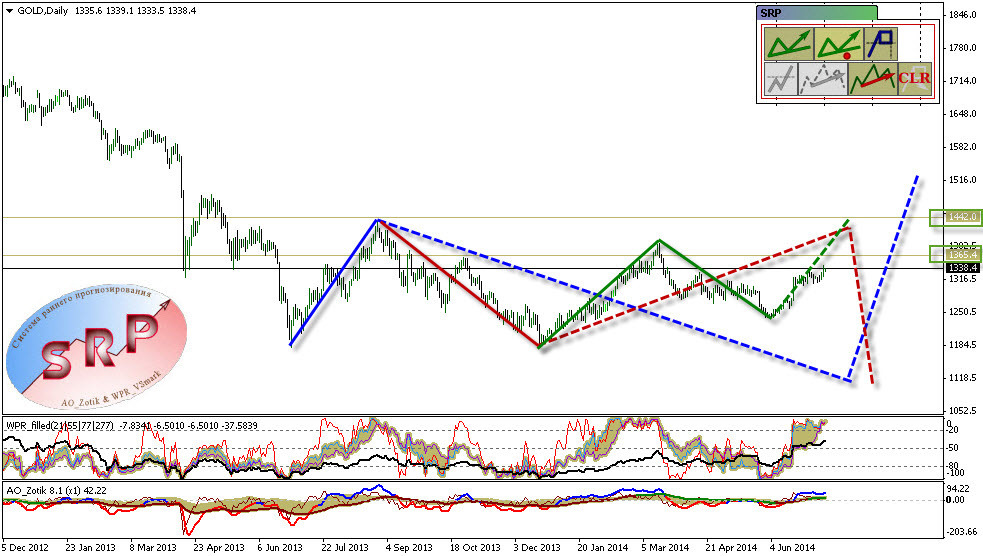Select the grey dashed wave arrow icon
This screenshot has height=556, width=983.
click(822, 78)
